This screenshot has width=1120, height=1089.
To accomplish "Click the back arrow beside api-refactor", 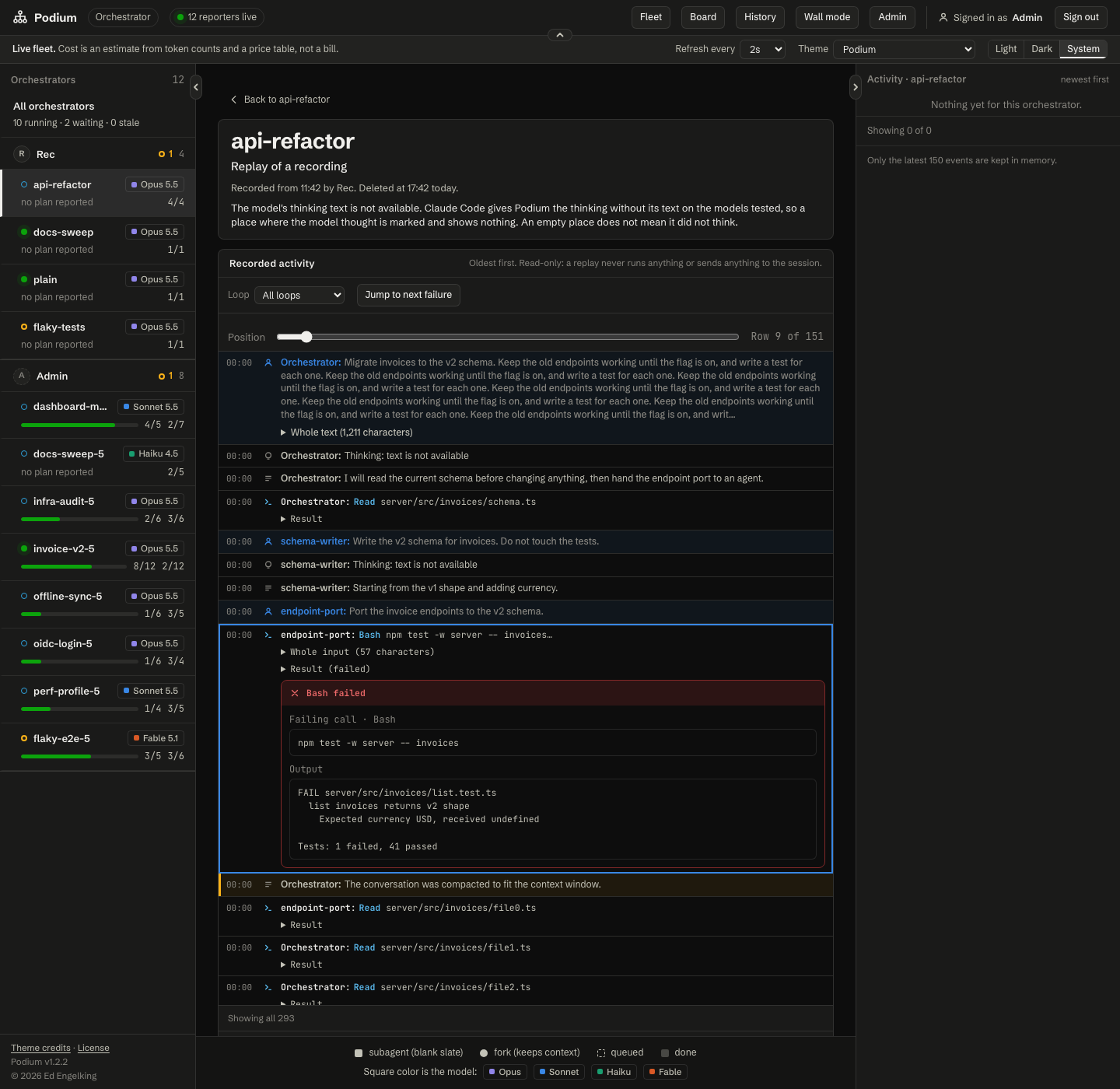I will pos(234,100).
